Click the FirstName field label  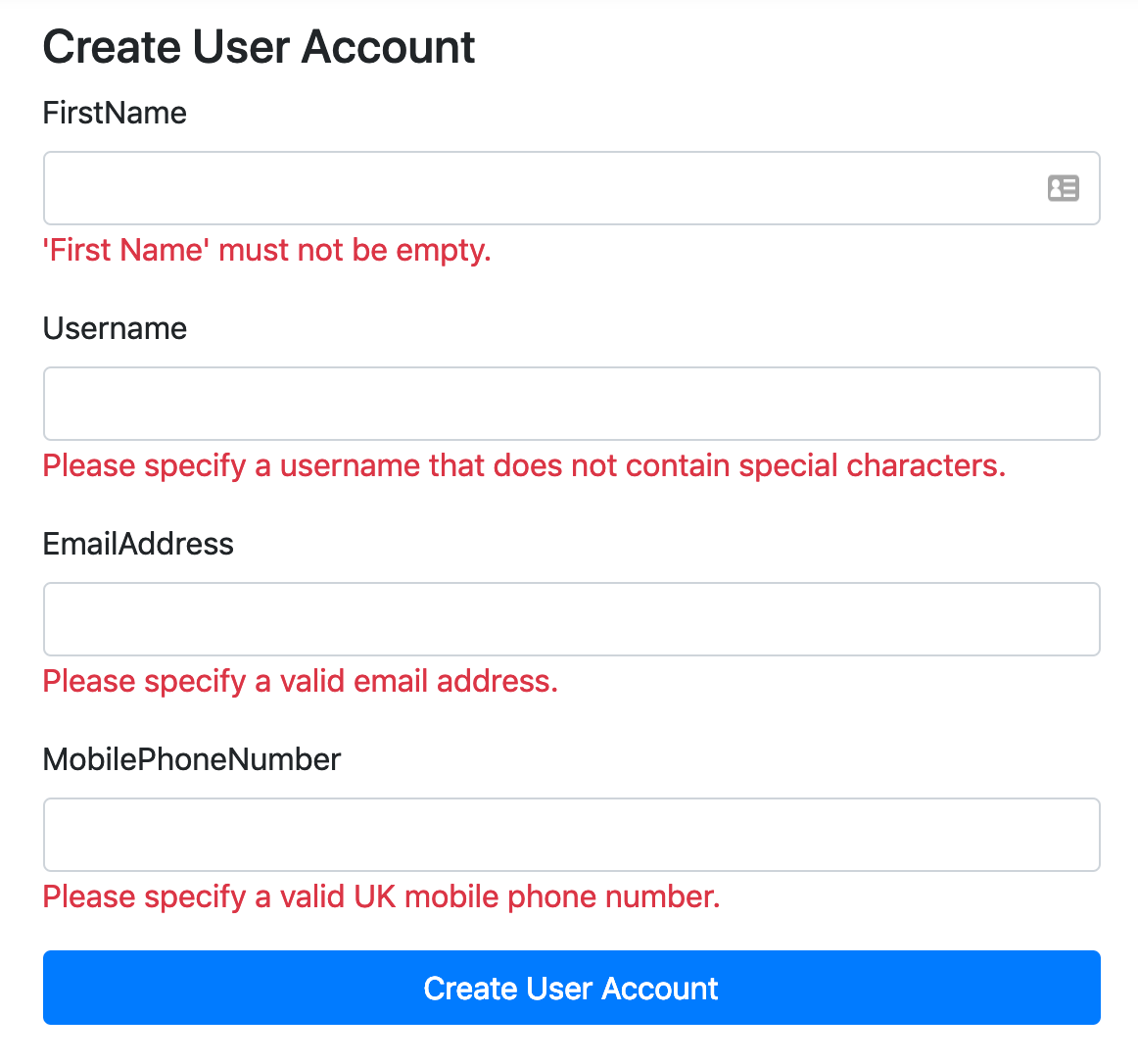pos(115,114)
